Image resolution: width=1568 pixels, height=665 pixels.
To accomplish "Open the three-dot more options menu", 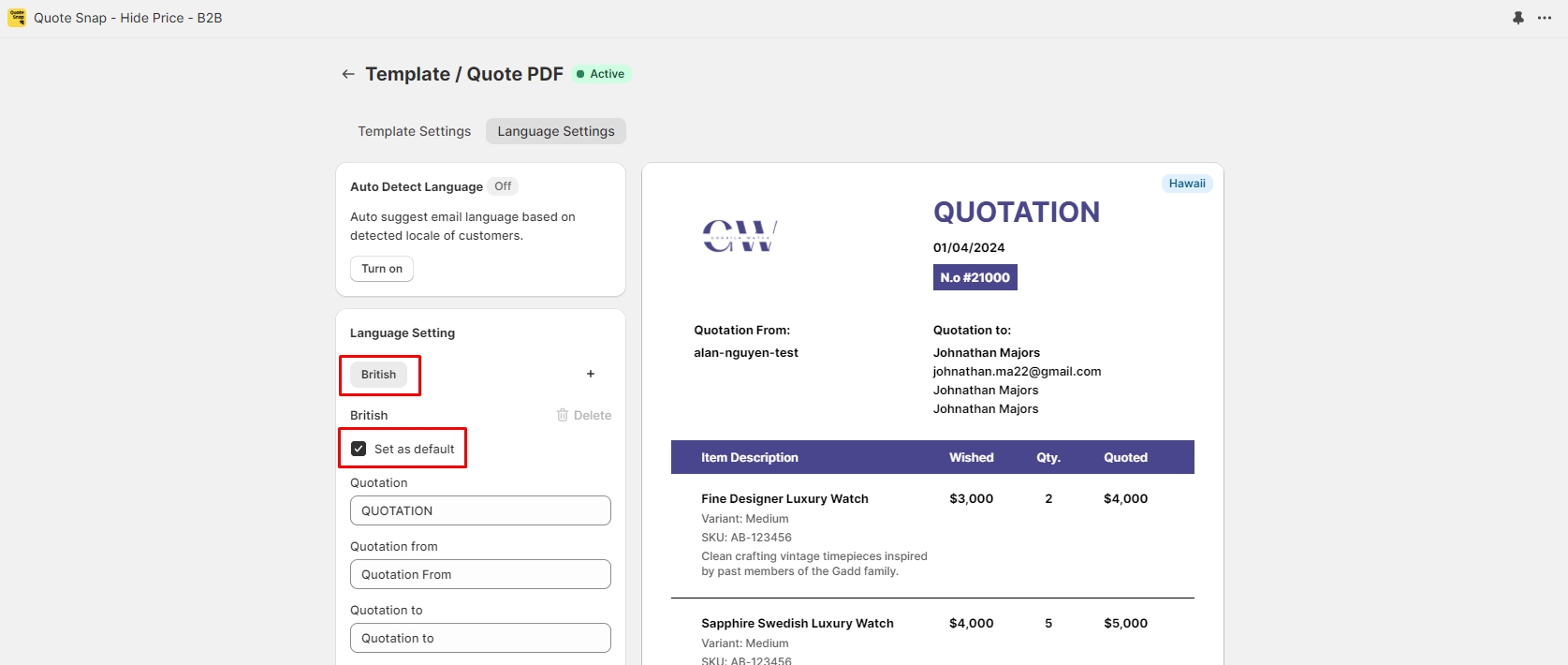I will tap(1545, 18).
